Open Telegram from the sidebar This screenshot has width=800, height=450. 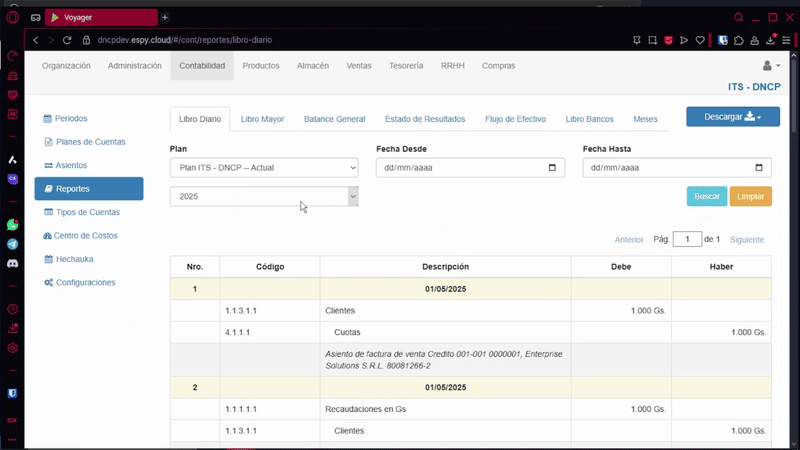tap(13, 244)
